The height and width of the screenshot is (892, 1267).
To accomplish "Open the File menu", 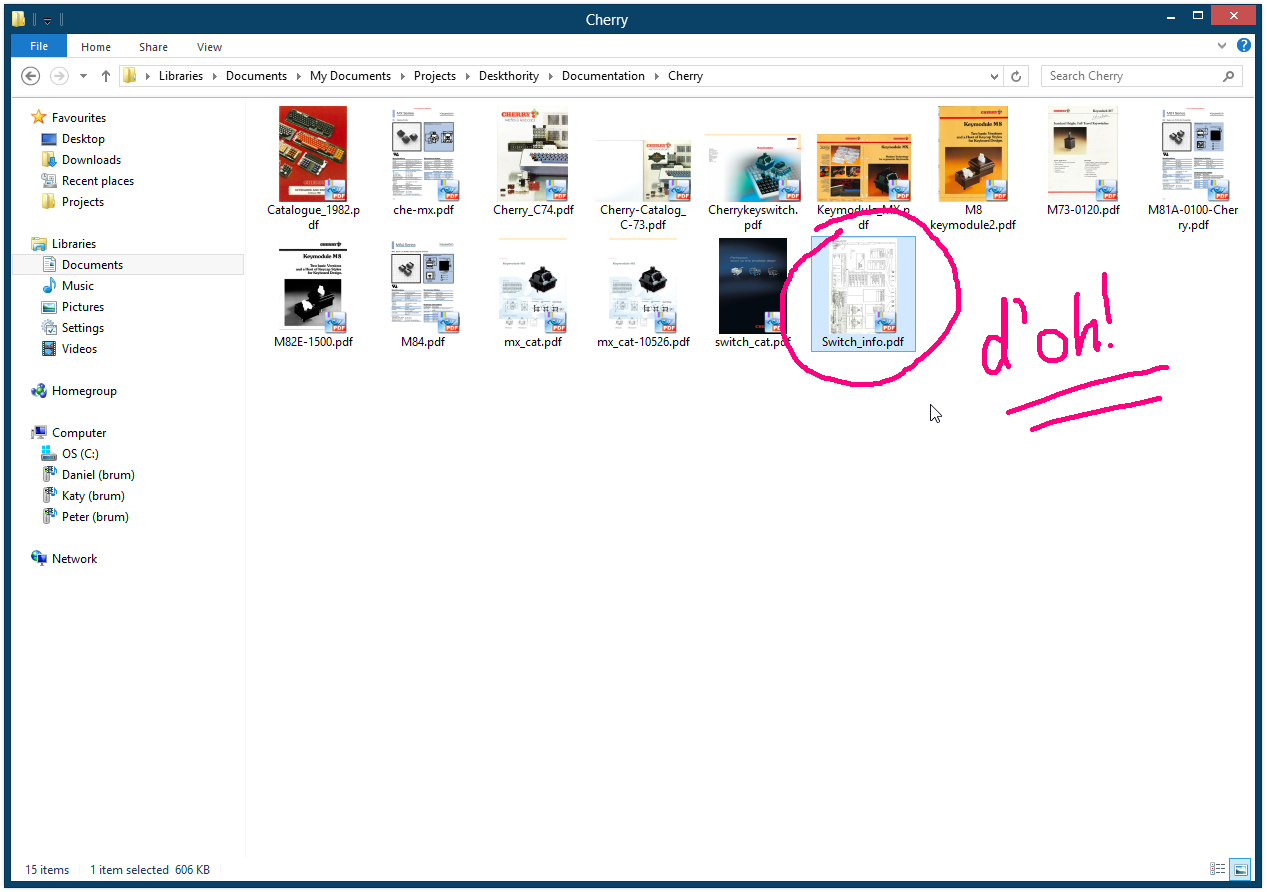I will point(39,46).
